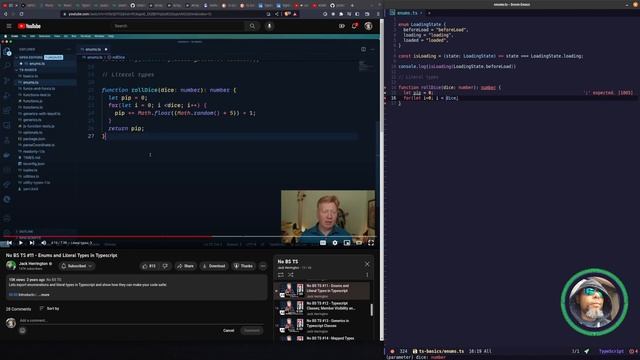
Task: Click the enums.ts tab in right editor
Action: coord(407,13)
